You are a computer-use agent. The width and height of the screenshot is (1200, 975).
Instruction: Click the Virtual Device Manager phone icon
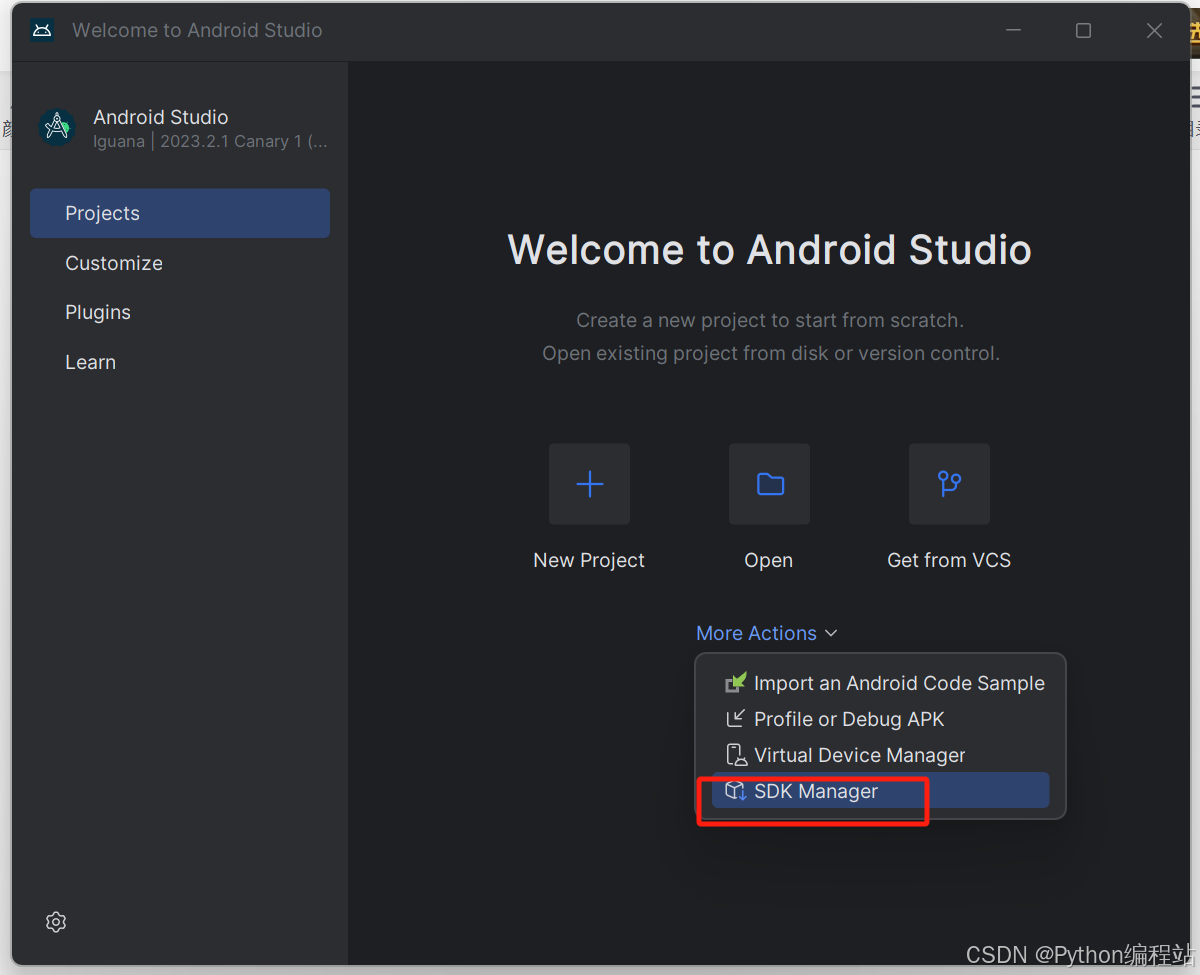click(736, 755)
